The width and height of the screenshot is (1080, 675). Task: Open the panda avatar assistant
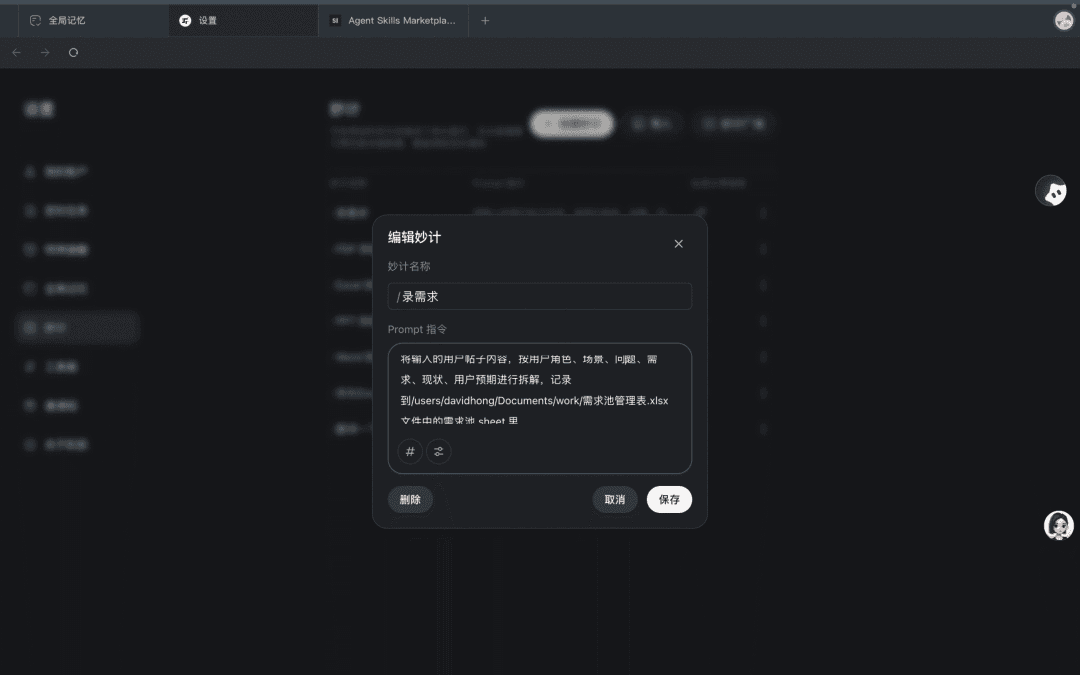(x=1051, y=190)
